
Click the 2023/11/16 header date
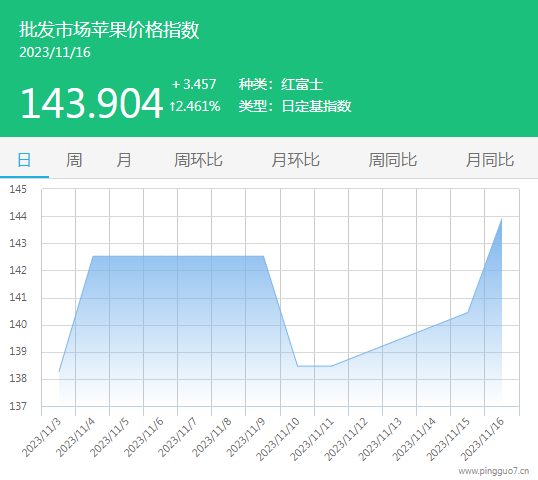(x=55, y=52)
